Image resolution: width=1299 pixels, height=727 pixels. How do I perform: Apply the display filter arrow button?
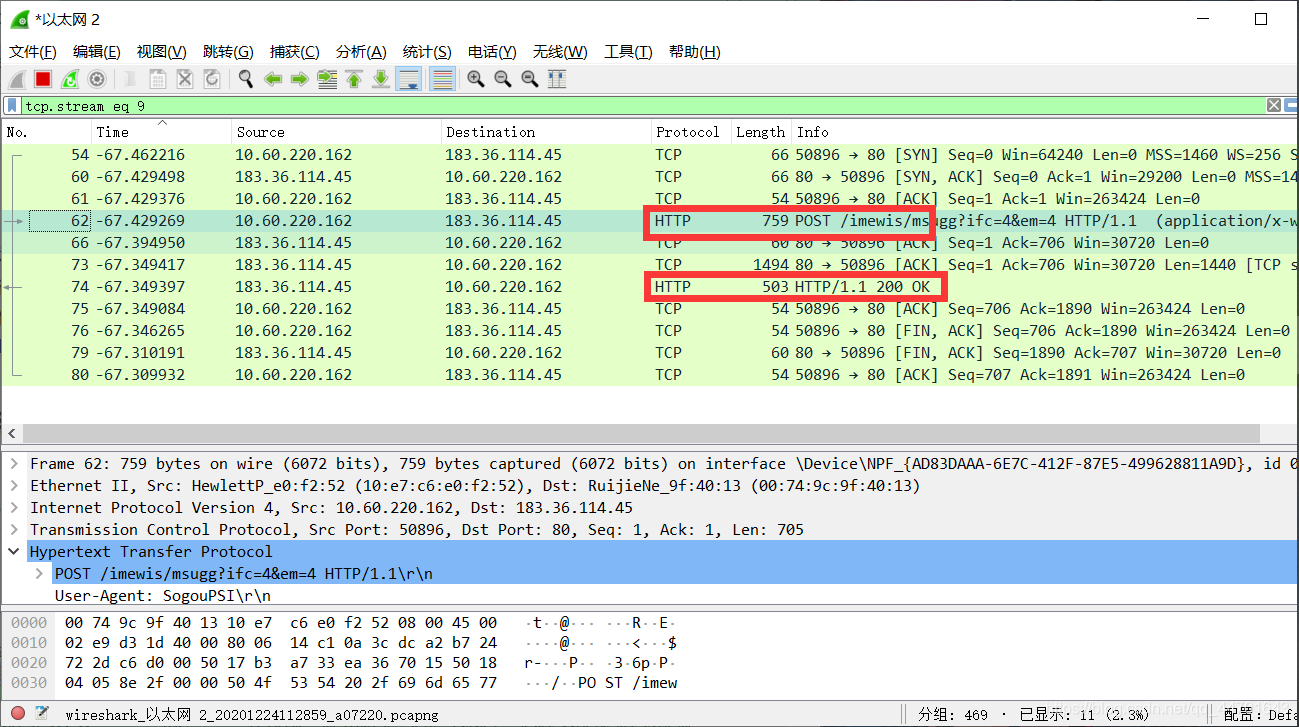(1292, 105)
